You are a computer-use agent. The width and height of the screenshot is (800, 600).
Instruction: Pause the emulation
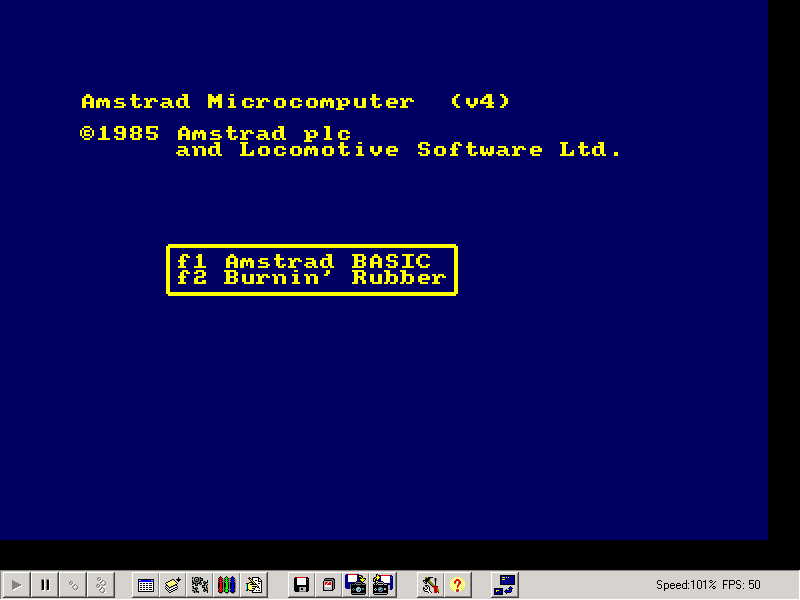click(45, 585)
